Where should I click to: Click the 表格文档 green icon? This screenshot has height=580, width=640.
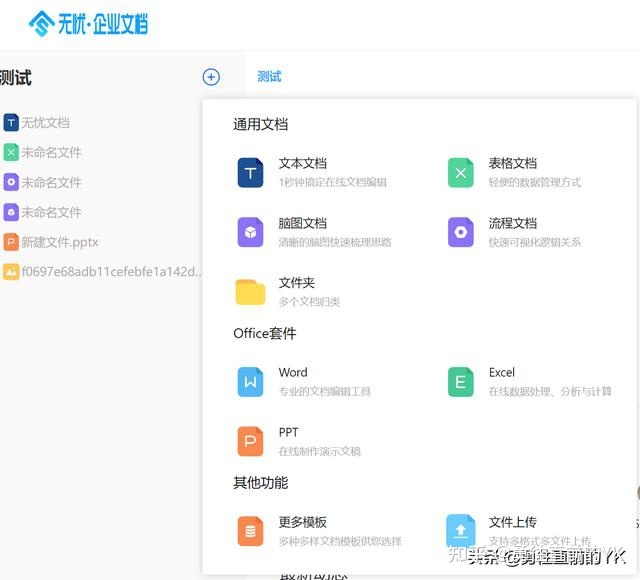(x=460, y=173)
